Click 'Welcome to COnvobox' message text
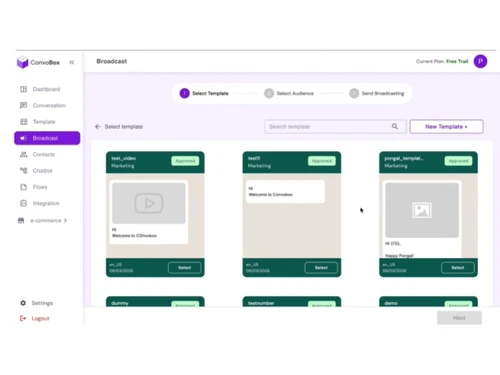500x375 pixels. [x=134, y=236]
